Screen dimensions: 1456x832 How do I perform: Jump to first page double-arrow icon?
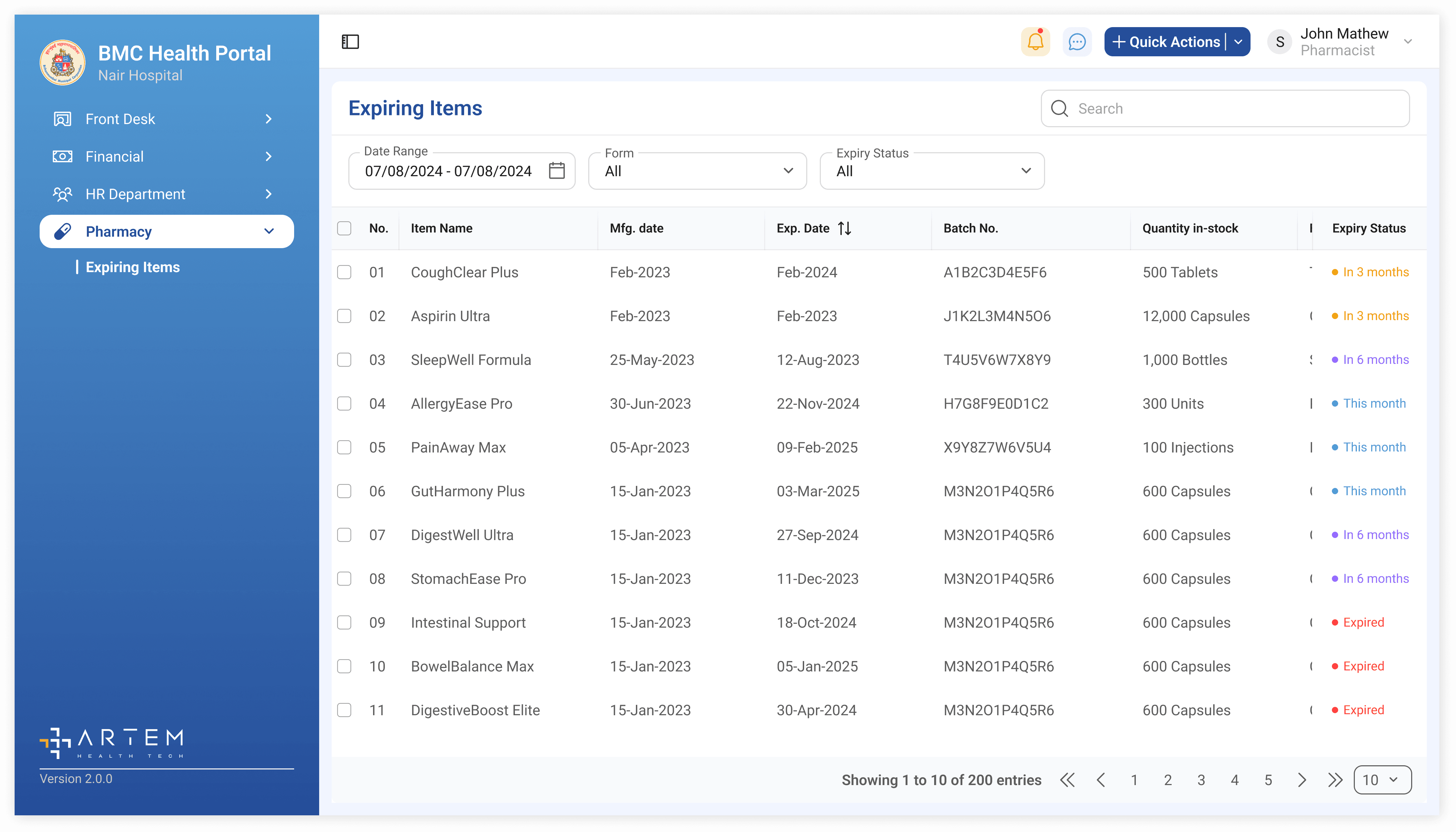[x=1067, y=780]
